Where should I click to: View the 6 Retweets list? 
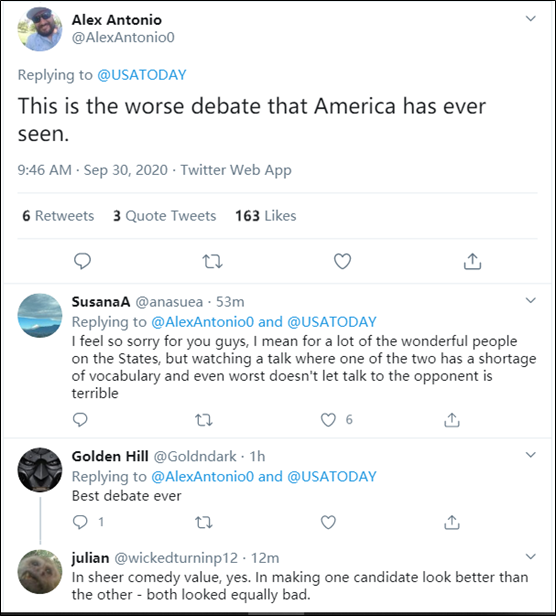coord(58,216)
